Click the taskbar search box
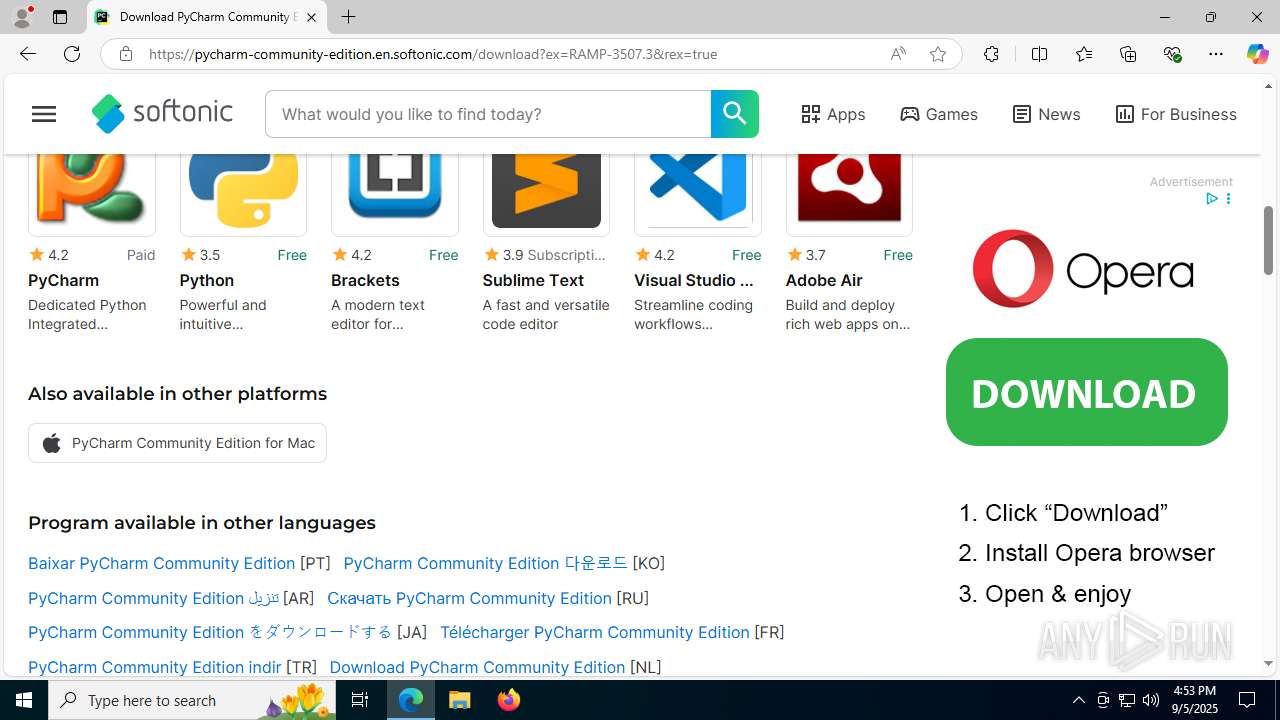The image size is (1280, 720). (x=190, y=700)
